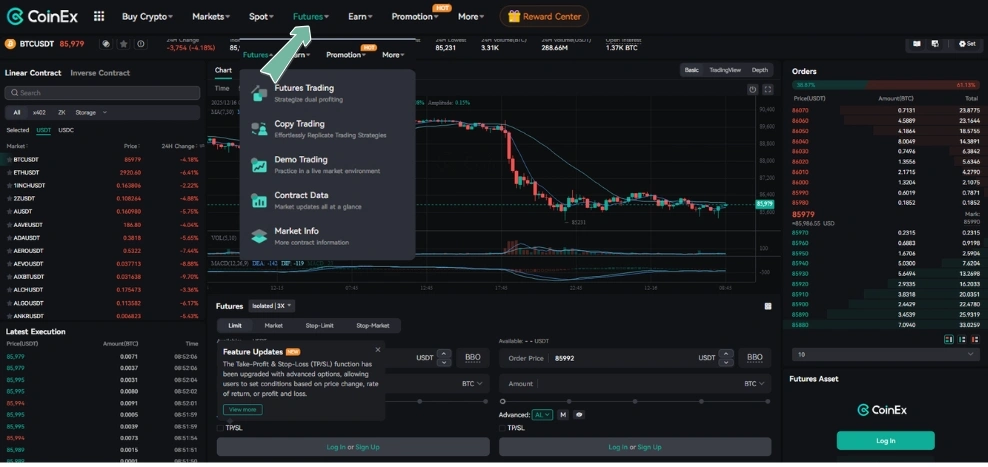Favorite BTCUSDT with the header star
988x467 pixels.
pos(124,43)
